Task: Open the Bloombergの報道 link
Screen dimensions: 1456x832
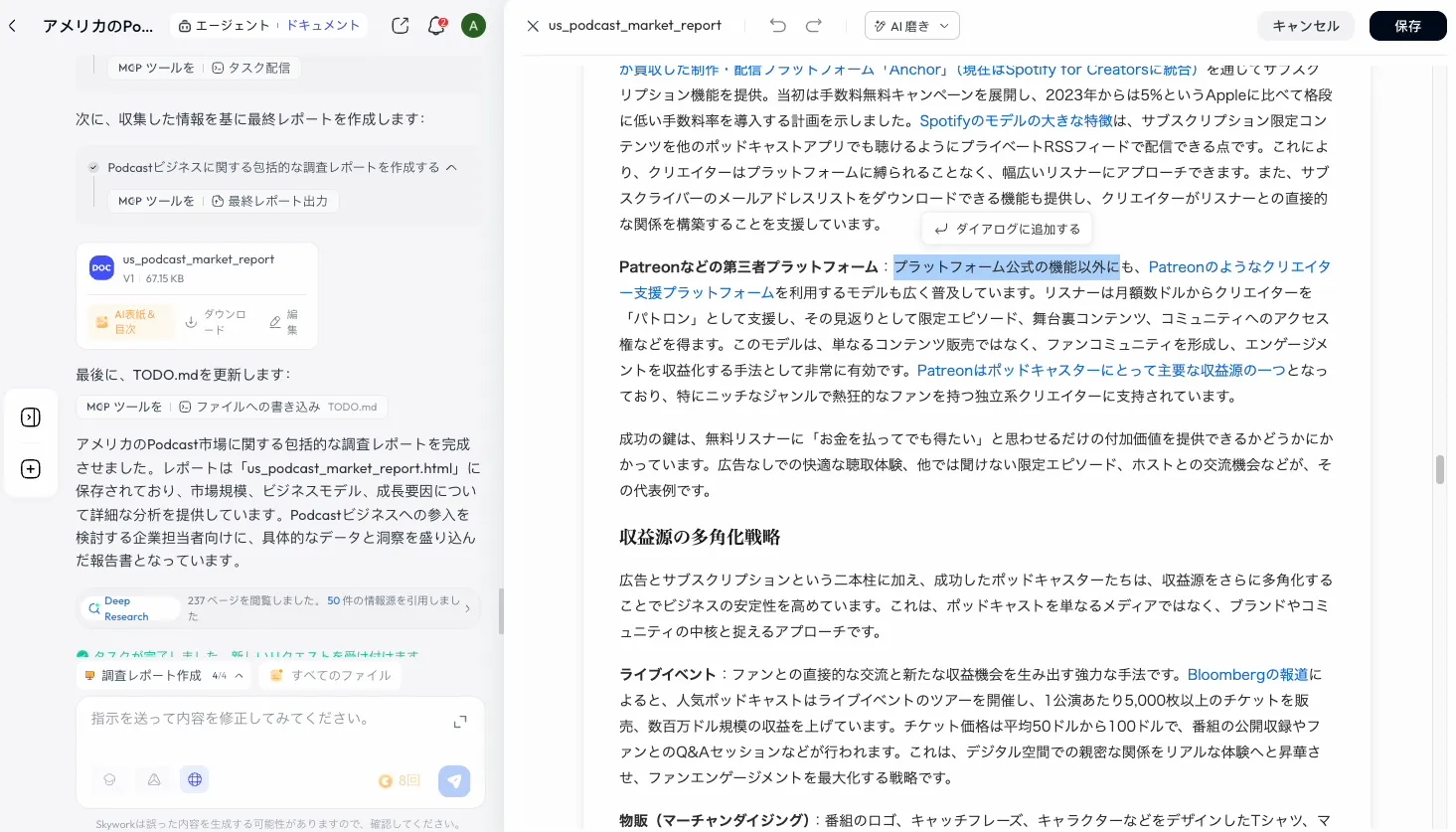Action: pyautogui.click(x=1247, y=675)
